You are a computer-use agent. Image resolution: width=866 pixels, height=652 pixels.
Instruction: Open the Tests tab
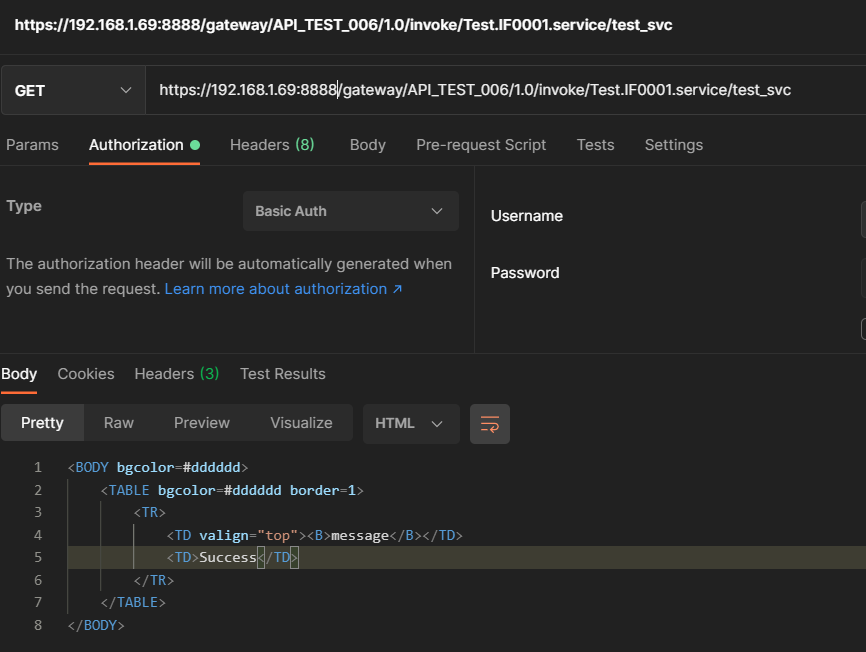595,145
